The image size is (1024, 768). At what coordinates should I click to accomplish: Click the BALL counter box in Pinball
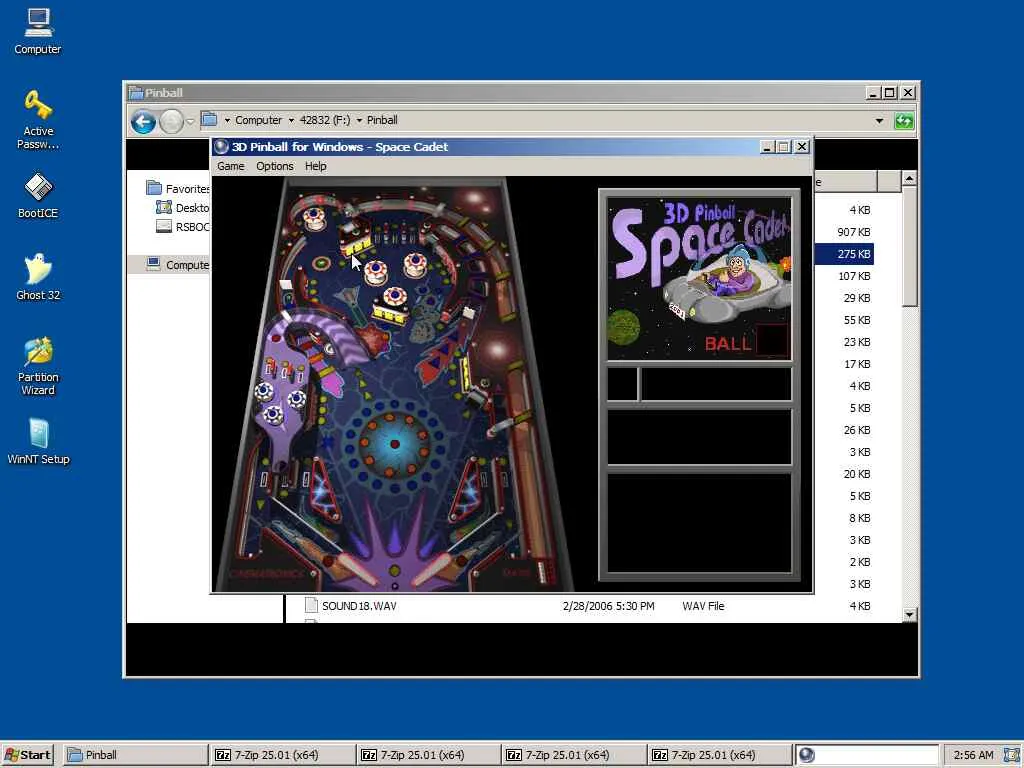[x=772, y=341]
